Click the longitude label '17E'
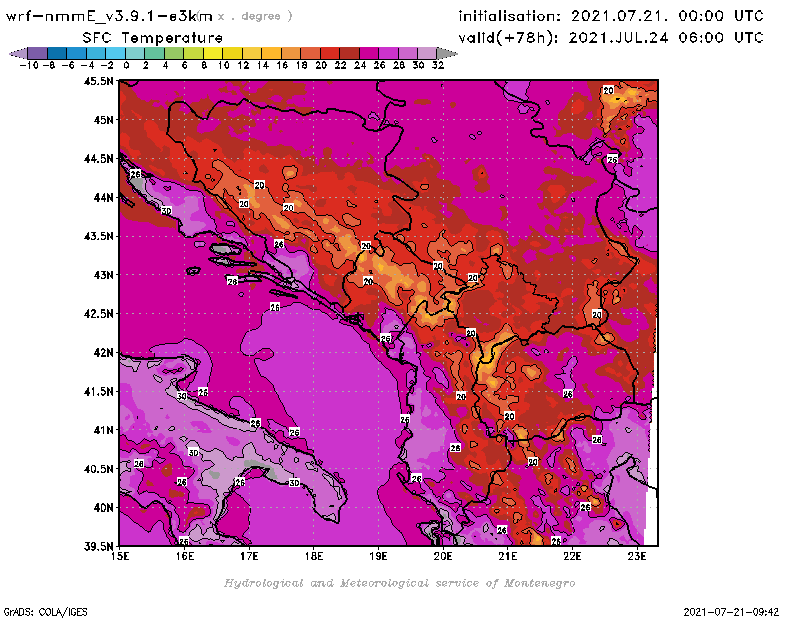 pos(249,556)
